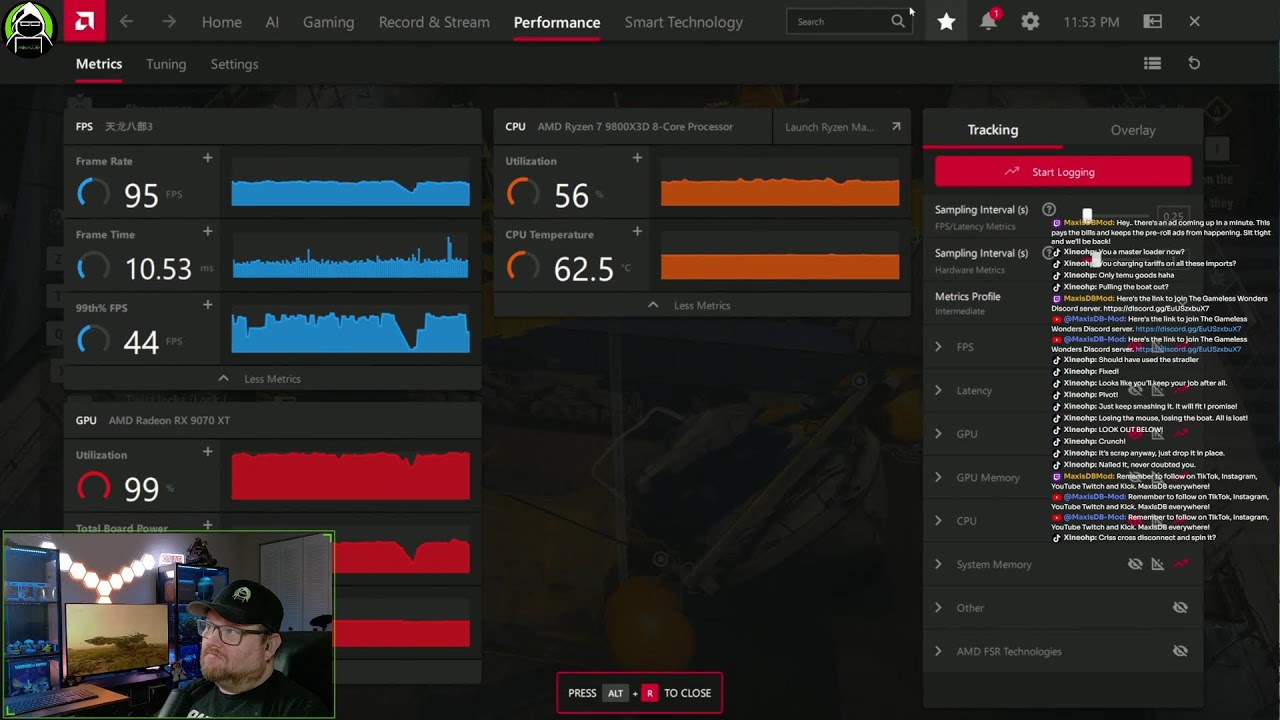Go forward with the right arrow

tap(169, 21)
